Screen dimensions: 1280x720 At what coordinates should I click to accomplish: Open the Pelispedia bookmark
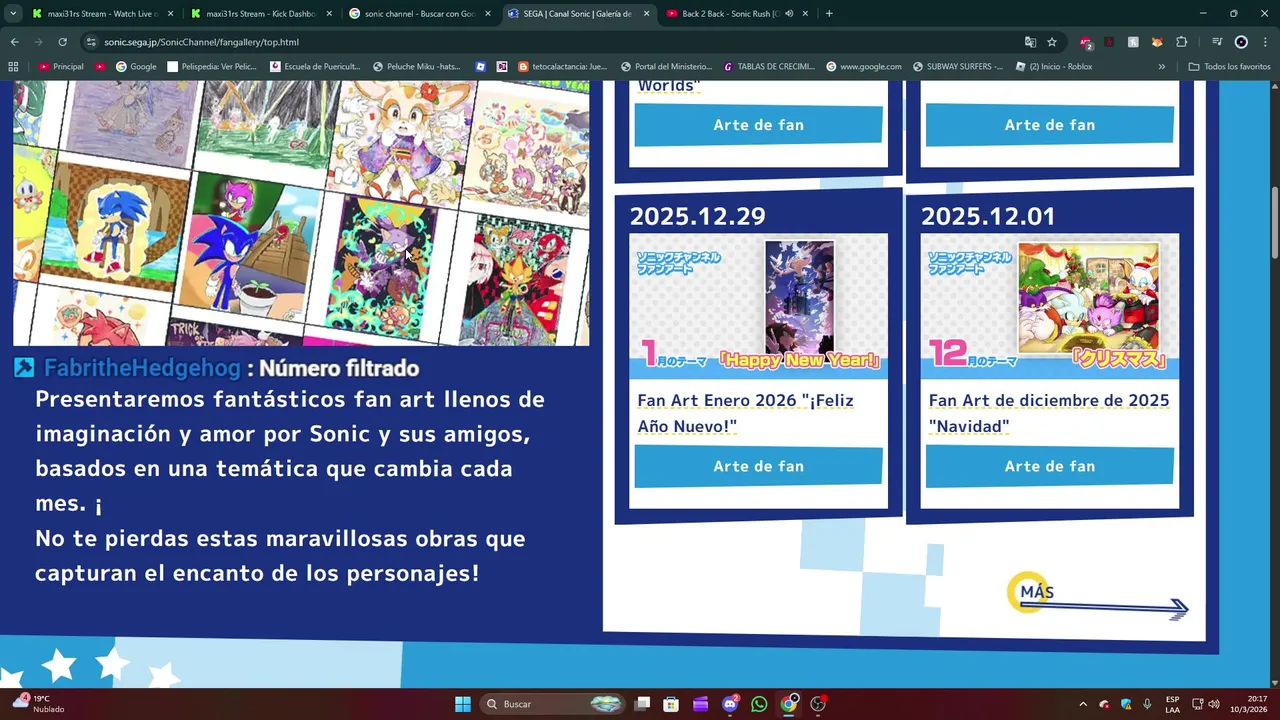click(x=212, y=66)
